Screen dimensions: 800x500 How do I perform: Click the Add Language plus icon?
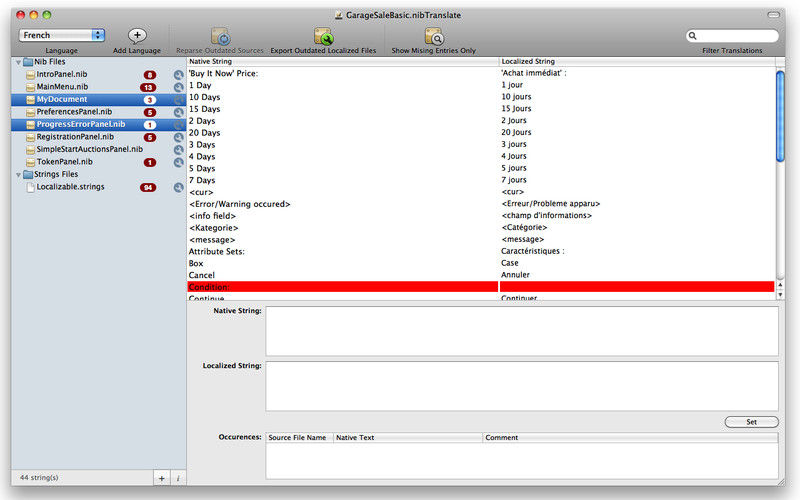point(137,35)
